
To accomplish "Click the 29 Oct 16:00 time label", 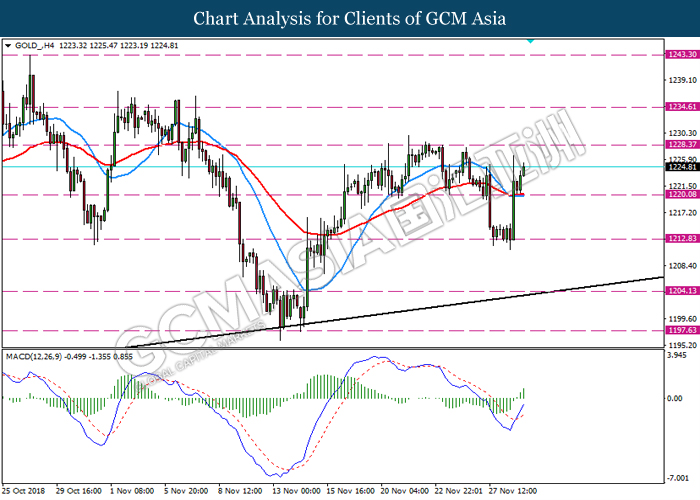I will pyautogui.click(x=79, y=491).
